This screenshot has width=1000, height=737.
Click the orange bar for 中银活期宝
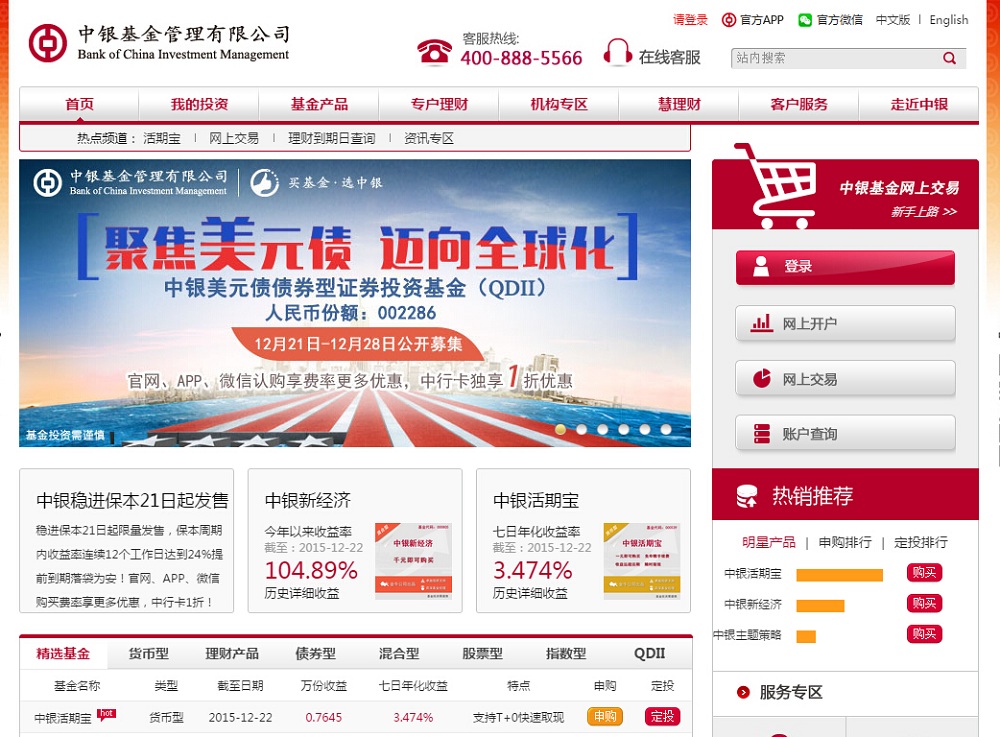coord(839,576)
